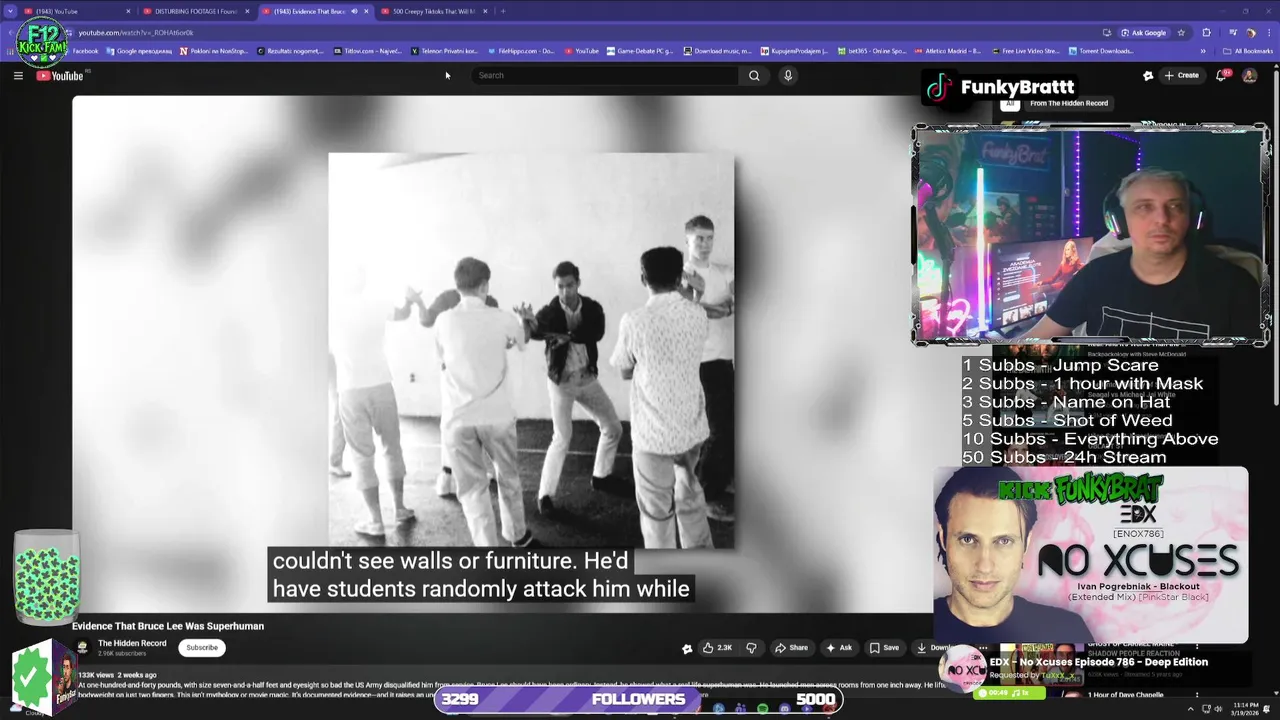1280x720 pixels.
Task: Open FileHippo.com bookmark
Action: click(x=521, y=51)
